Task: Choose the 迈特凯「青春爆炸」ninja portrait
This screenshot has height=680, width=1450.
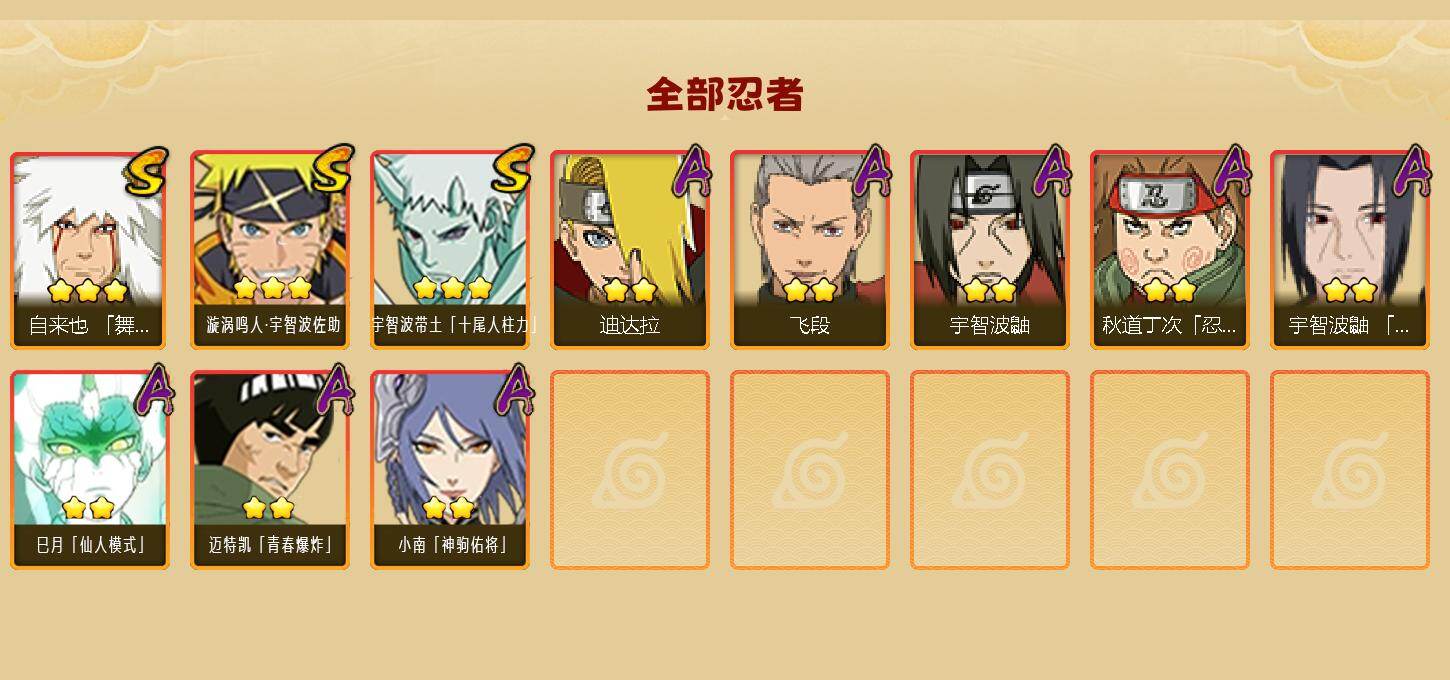Action: point(270,470)
